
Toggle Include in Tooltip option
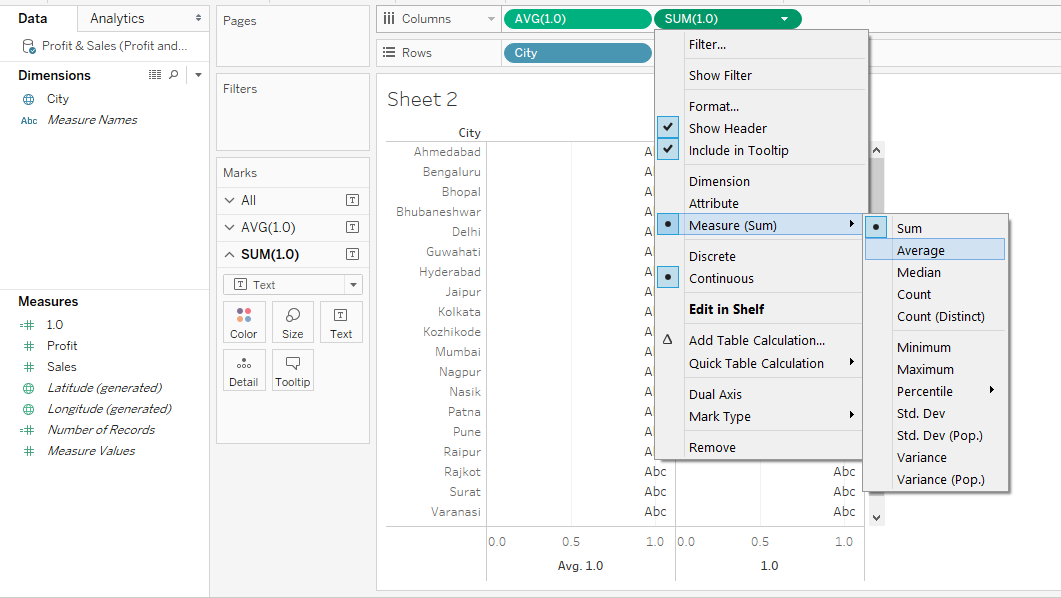(x=668, y=150)
